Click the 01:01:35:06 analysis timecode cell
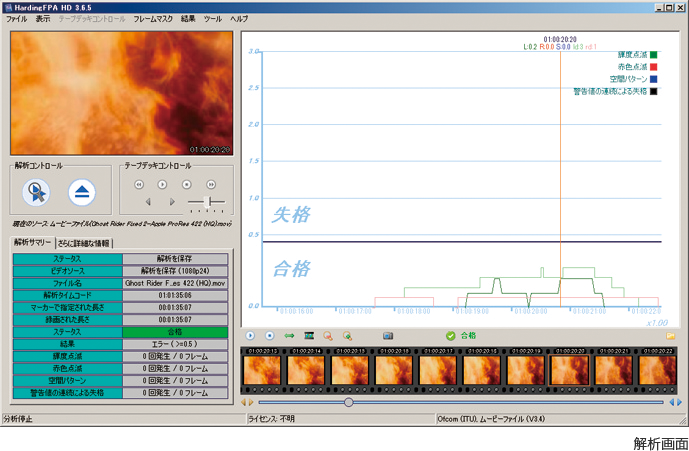Screen dimensions: 689x451 pyautogui.click(x=175, y=295)
